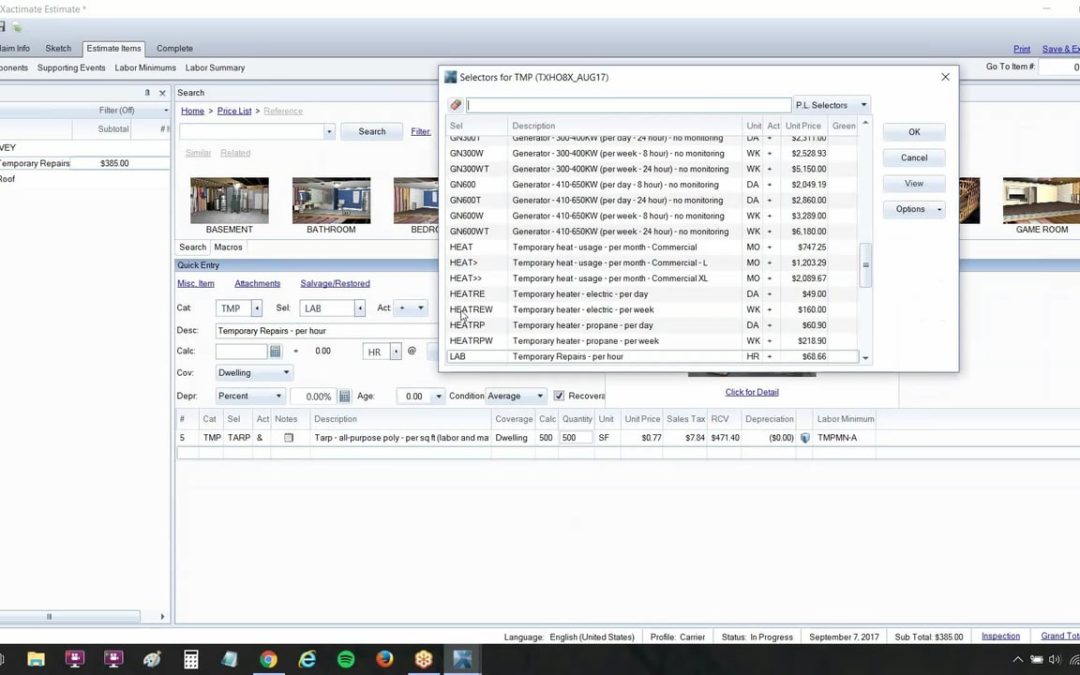Screen dimensions: 1080x675
Task: Open the Salvage/Restored link
Action: 335,283
